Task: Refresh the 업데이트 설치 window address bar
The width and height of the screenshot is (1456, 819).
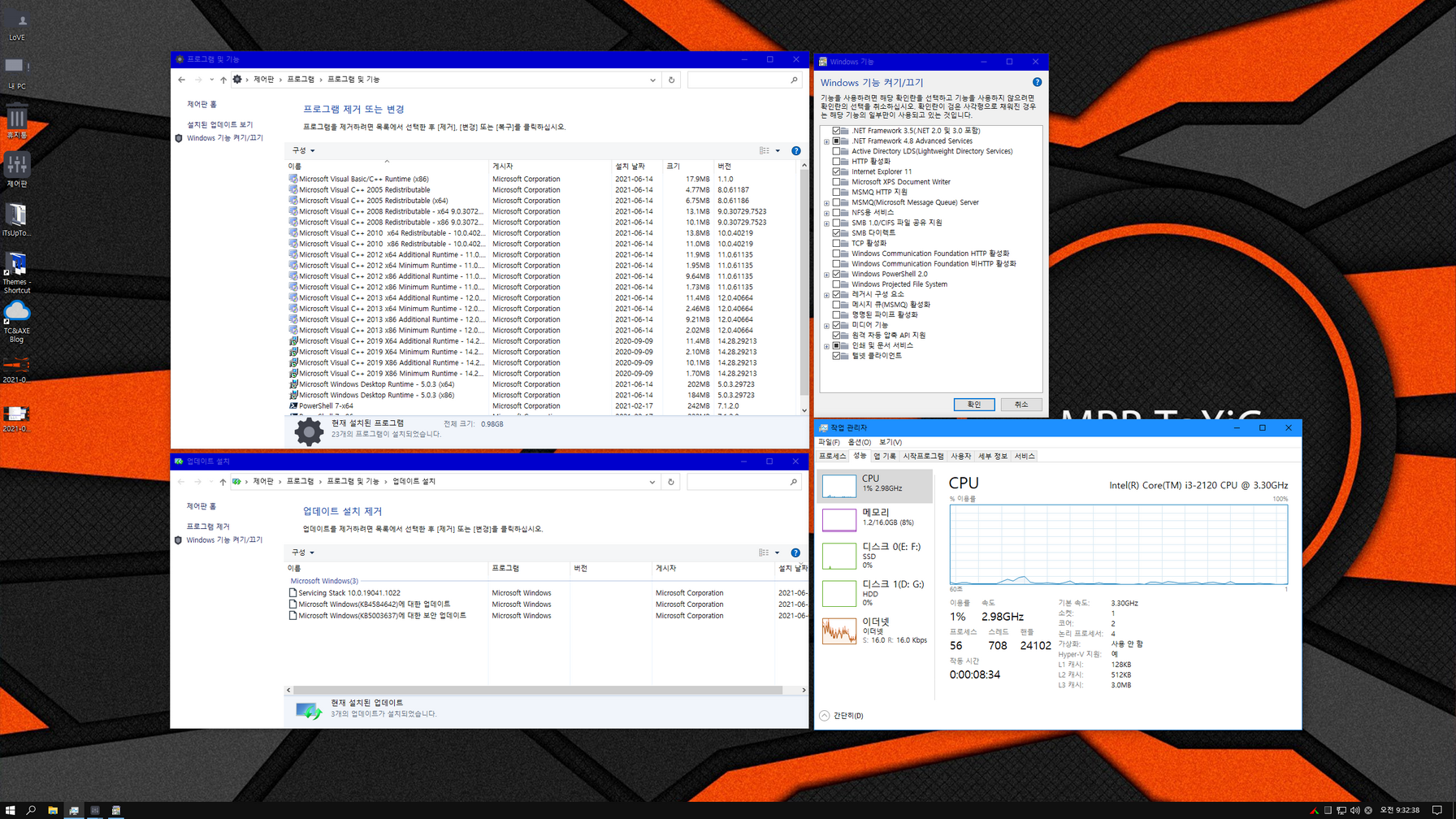Action: [671, 482]
